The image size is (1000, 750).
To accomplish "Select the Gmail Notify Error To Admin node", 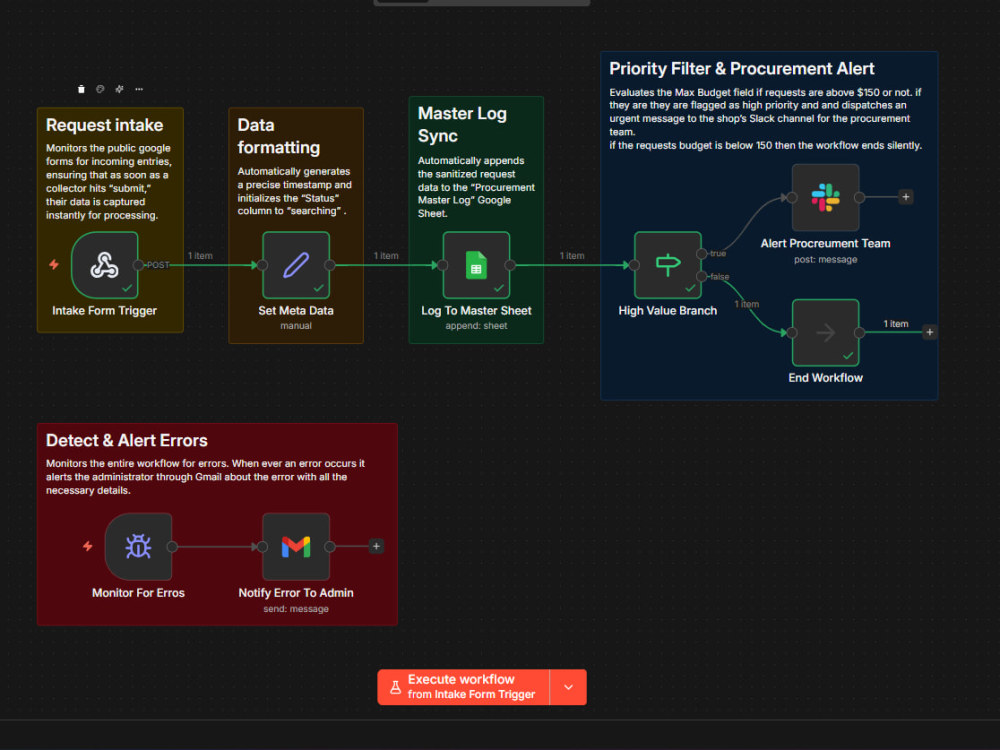I will pyautogui.click(x=296, y=547).
